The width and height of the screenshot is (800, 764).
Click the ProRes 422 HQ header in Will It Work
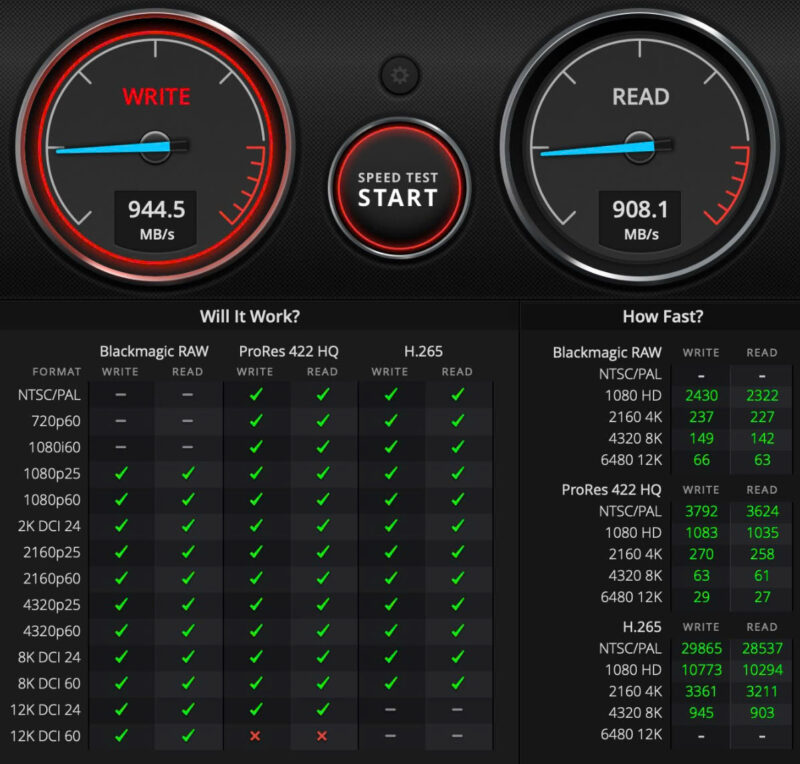tap(289, 351)
